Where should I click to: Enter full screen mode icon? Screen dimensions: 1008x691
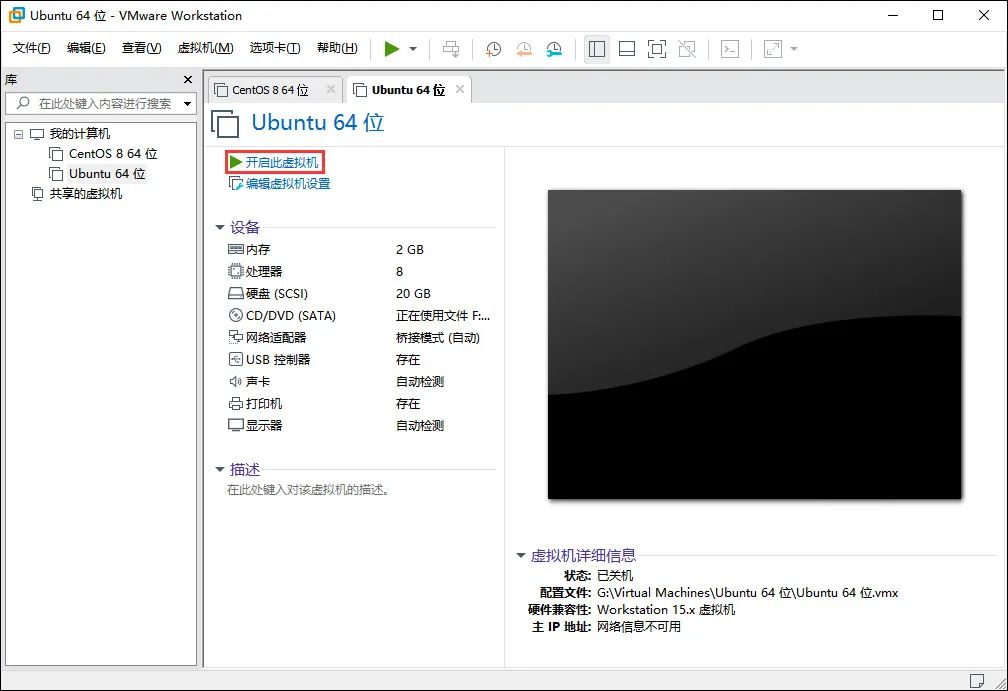pyautogui.click(x=656, y=49)
